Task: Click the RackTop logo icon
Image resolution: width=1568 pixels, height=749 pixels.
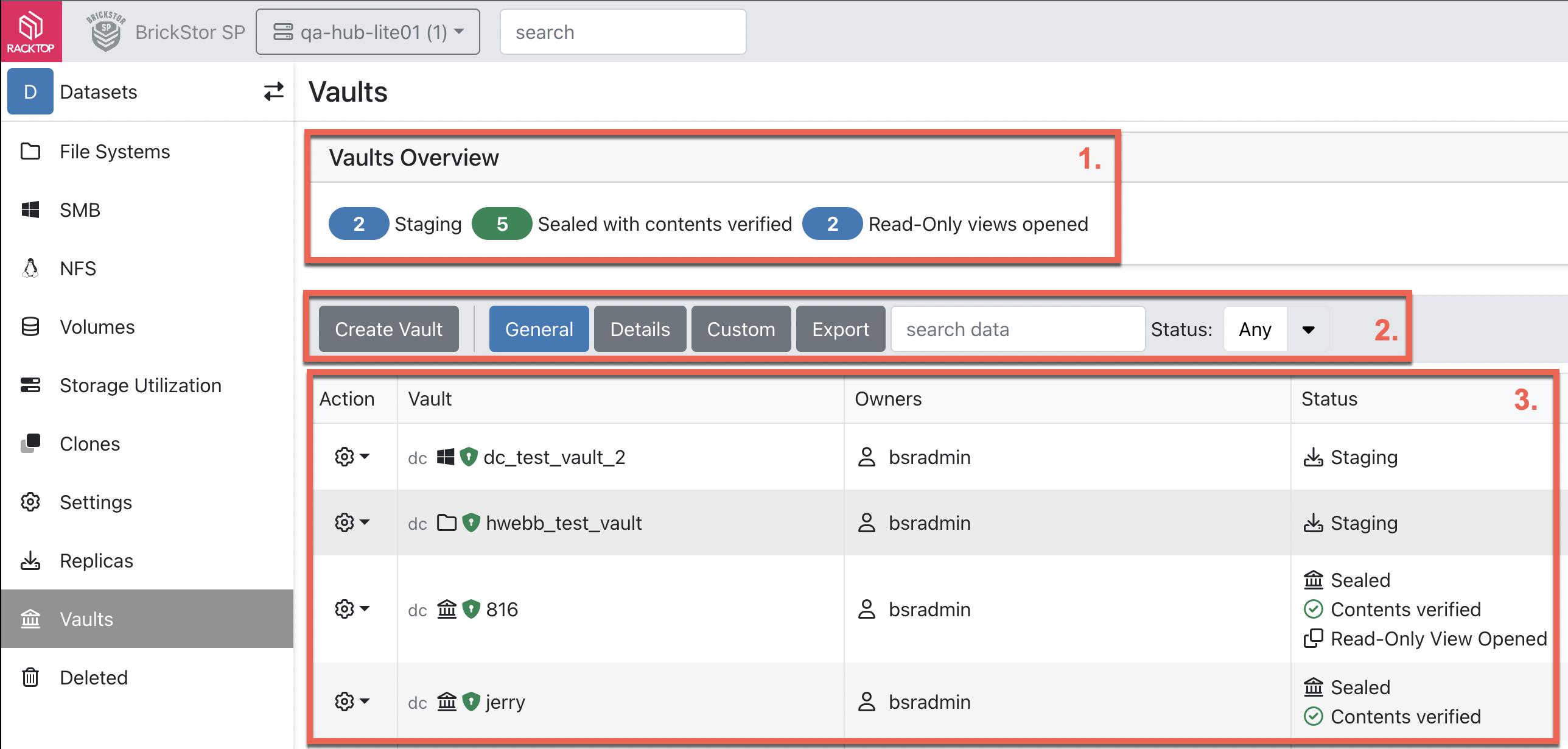Action: [x=31, y=31]
